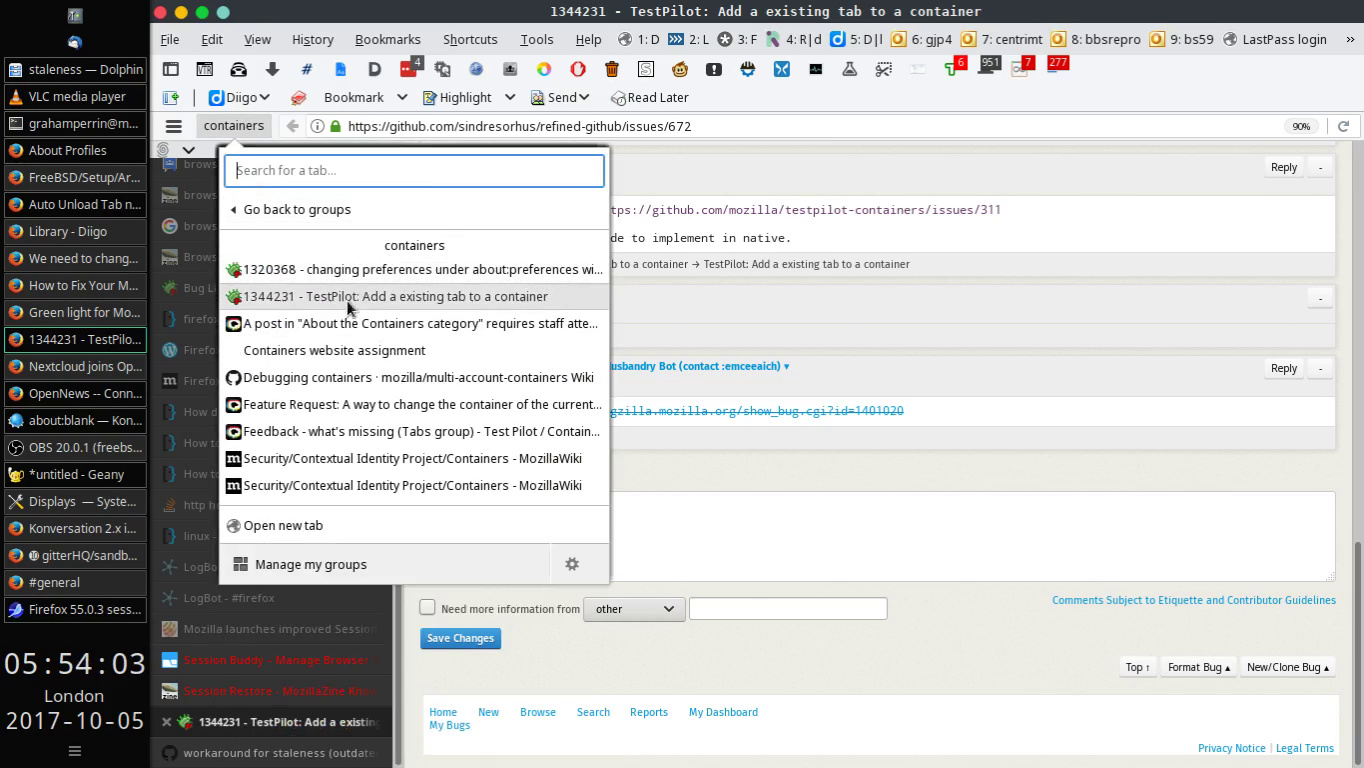Image resolution: width=1364 pixels, height=768 pixels.
Task: Open the Comments Subject to Etiquette link
Action: [x=1194, y=600]
